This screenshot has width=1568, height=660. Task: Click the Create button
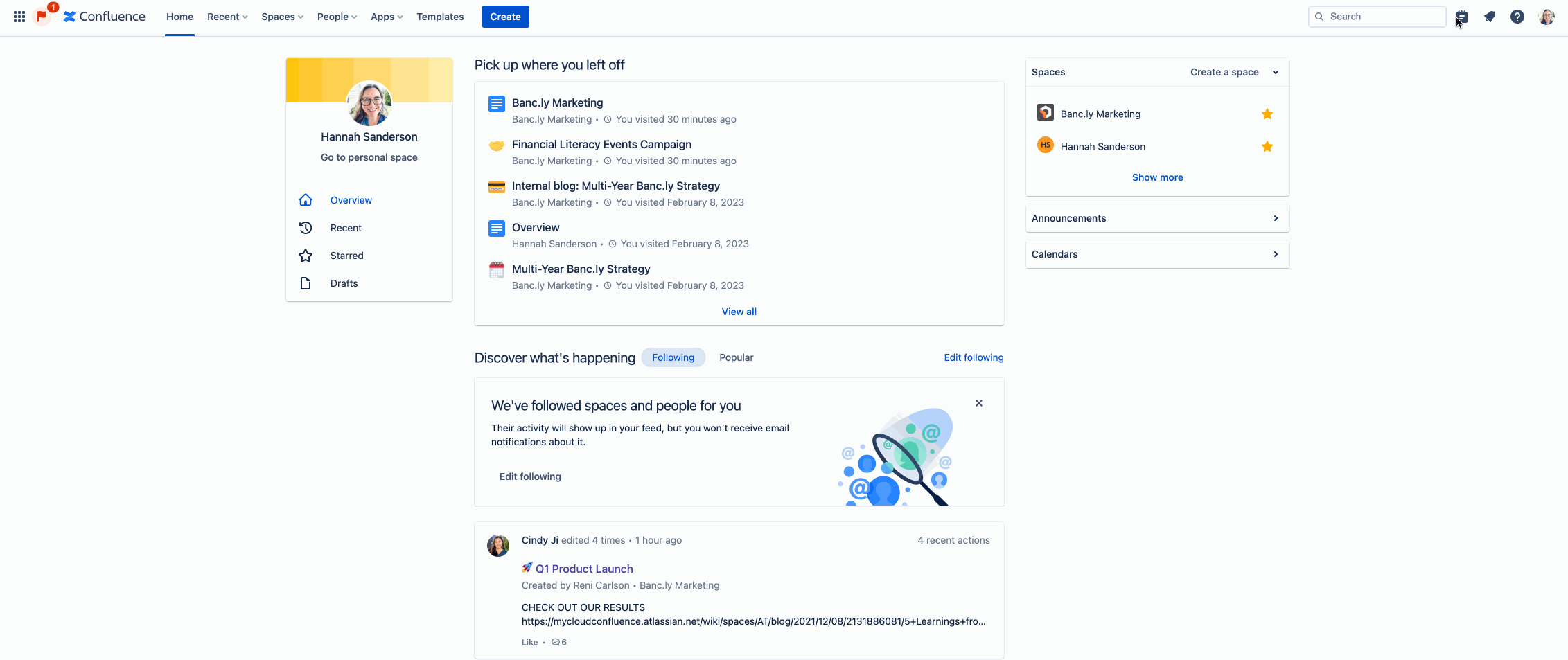[505, 16]
